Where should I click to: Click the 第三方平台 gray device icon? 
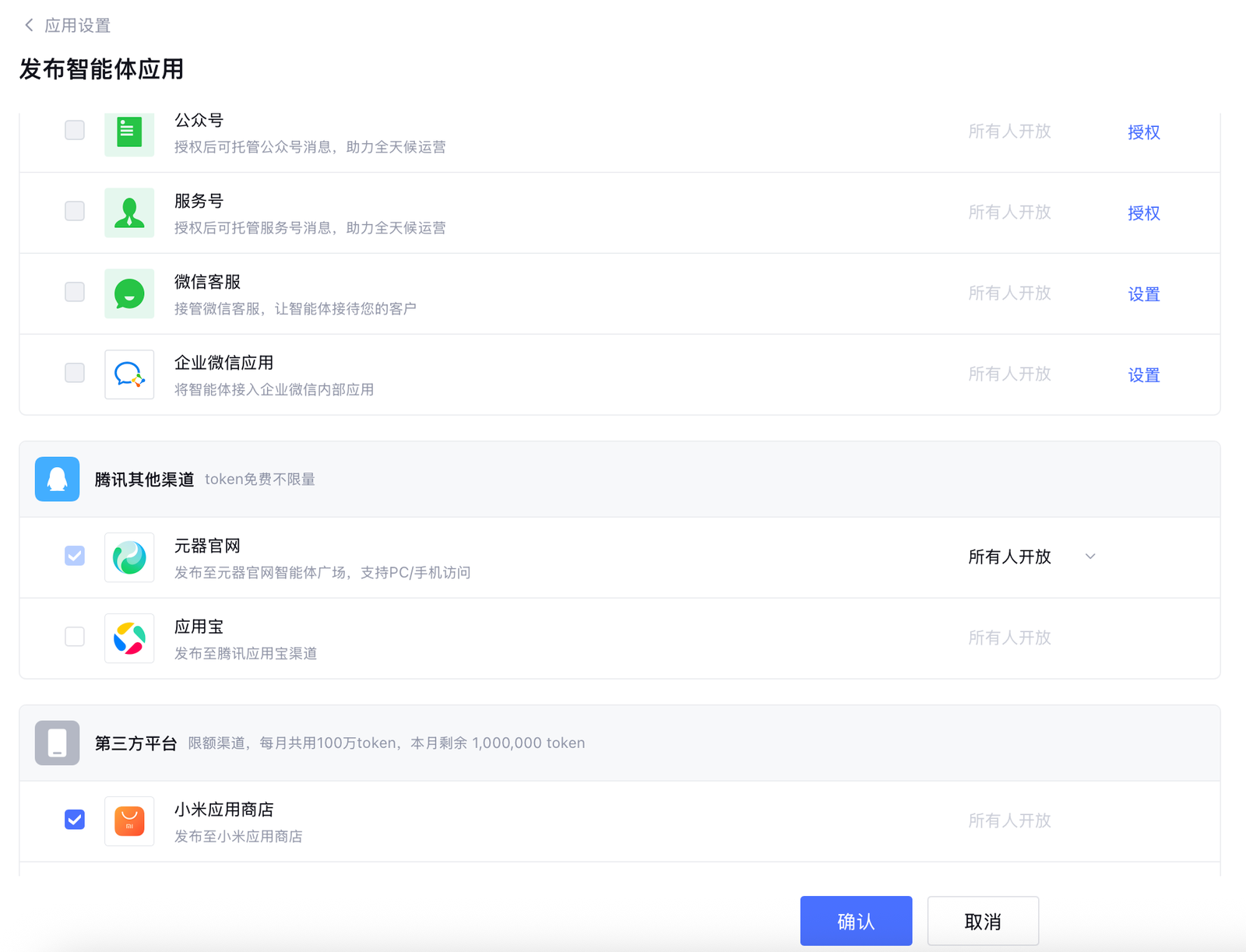click(x=57, y=743)
